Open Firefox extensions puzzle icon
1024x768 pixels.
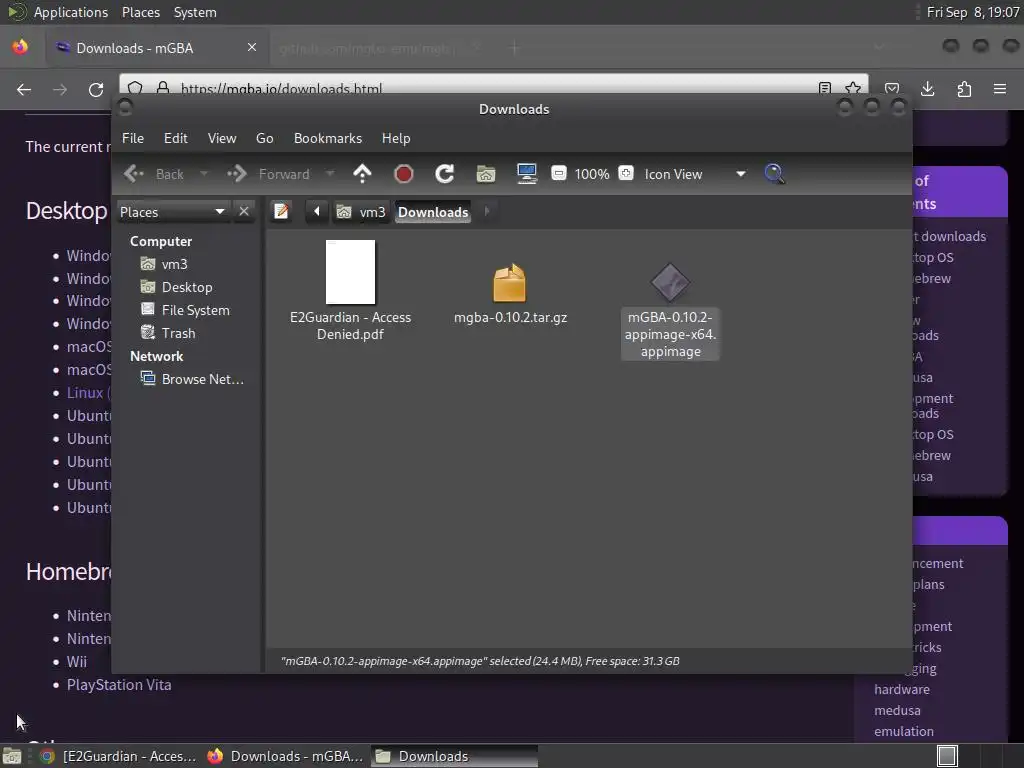964,89
